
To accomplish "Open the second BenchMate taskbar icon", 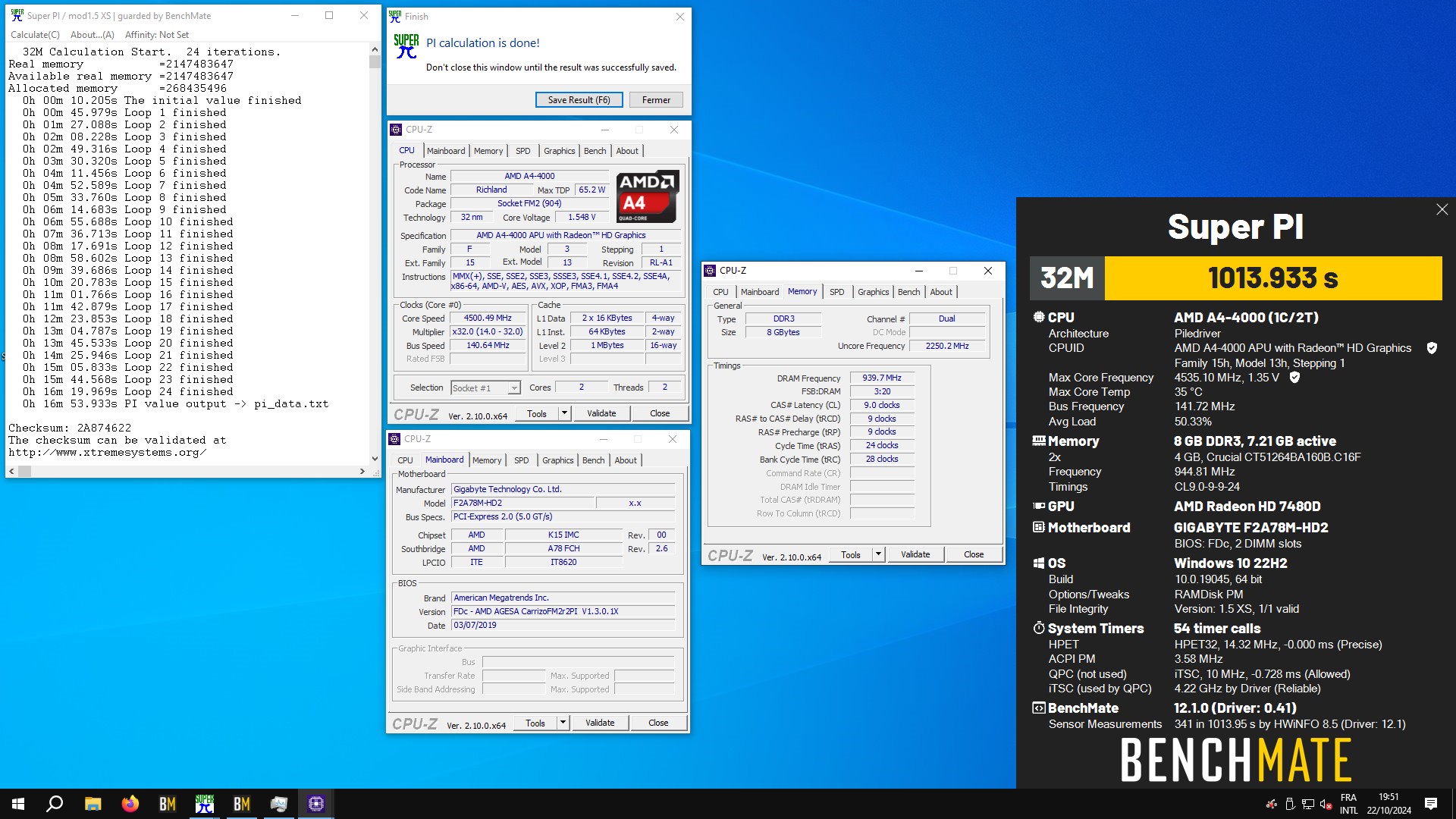I will [242, 804].
